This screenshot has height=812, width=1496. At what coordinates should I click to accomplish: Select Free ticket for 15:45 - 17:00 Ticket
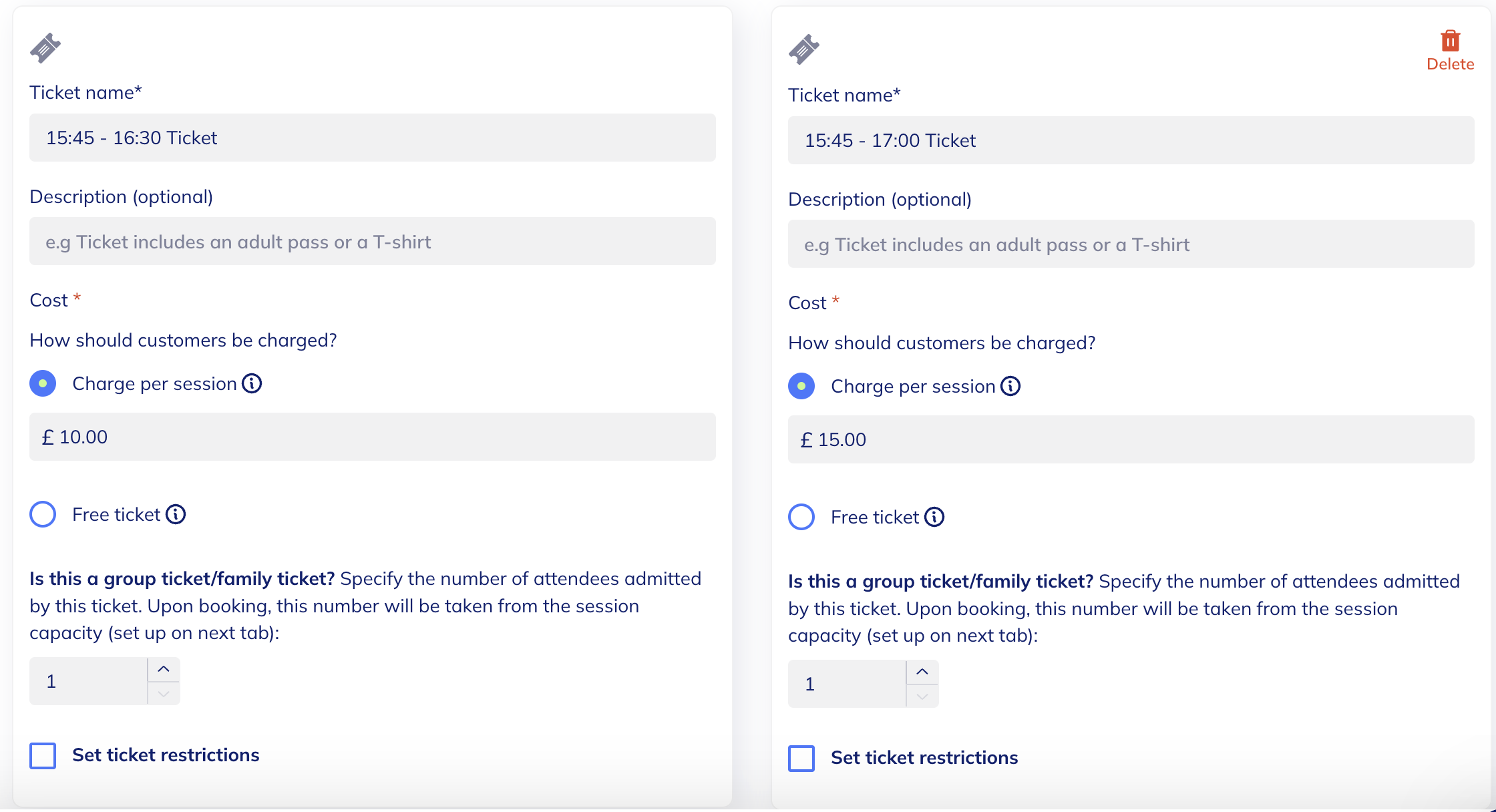tap(801, 518)
